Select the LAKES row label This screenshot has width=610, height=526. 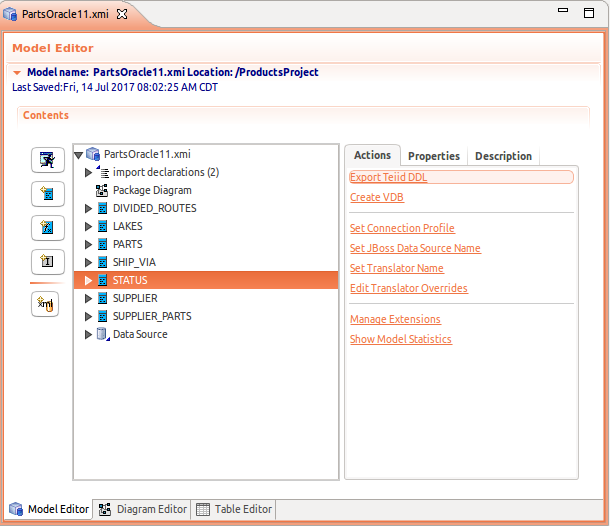pyautogui.click(x=128, y=226)
